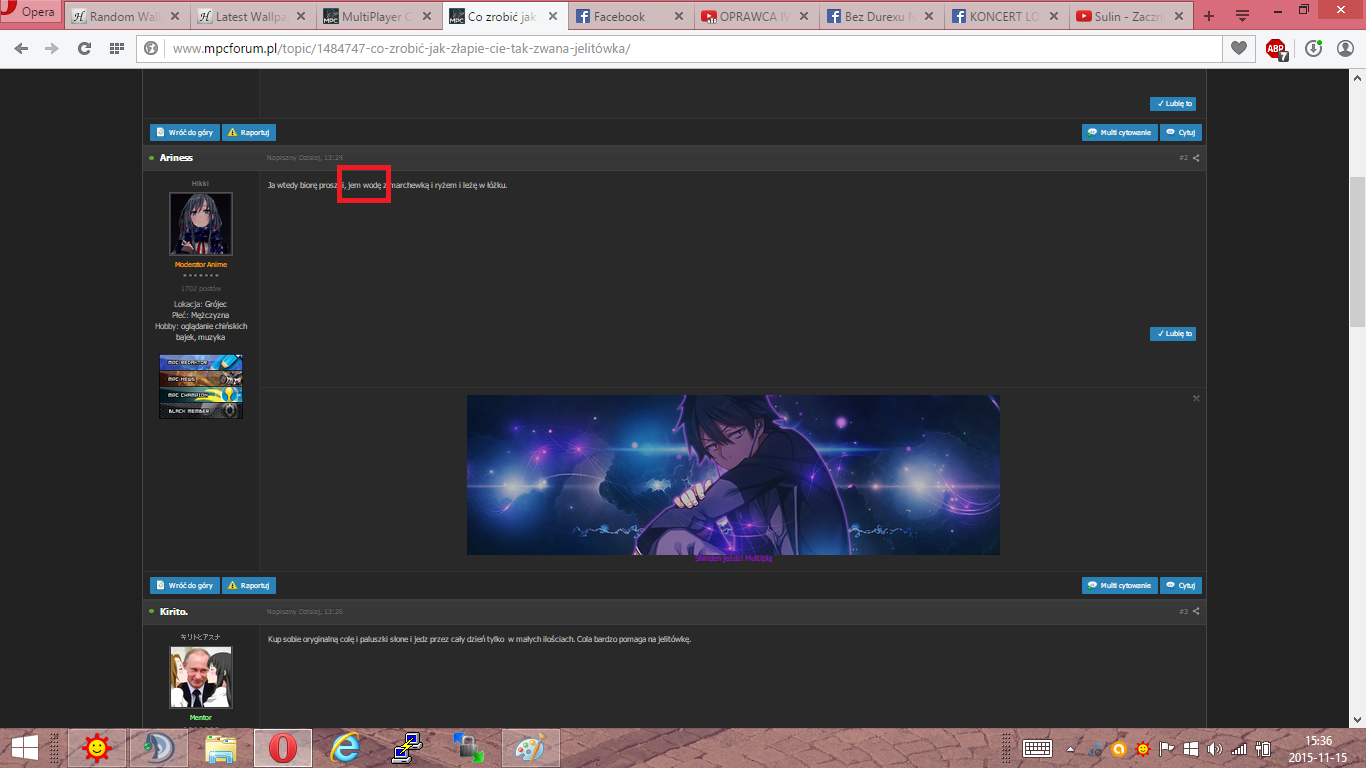Expand the tab menu list icon
The height and width of the screenshot is (768, 1366).
pyautogui.click(x=1243, y=16)
